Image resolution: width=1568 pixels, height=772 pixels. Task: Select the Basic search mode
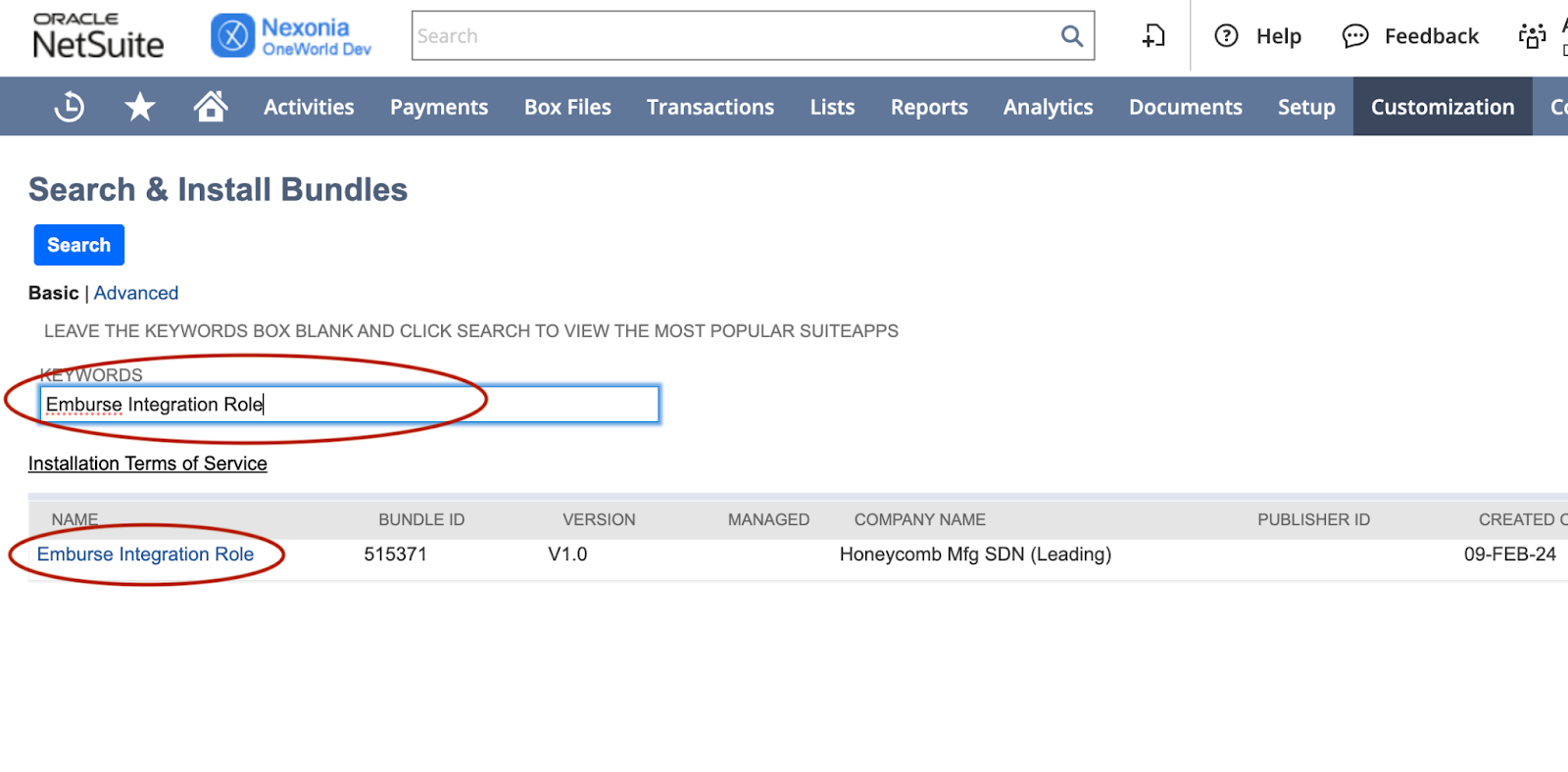(x=53, y=293)
